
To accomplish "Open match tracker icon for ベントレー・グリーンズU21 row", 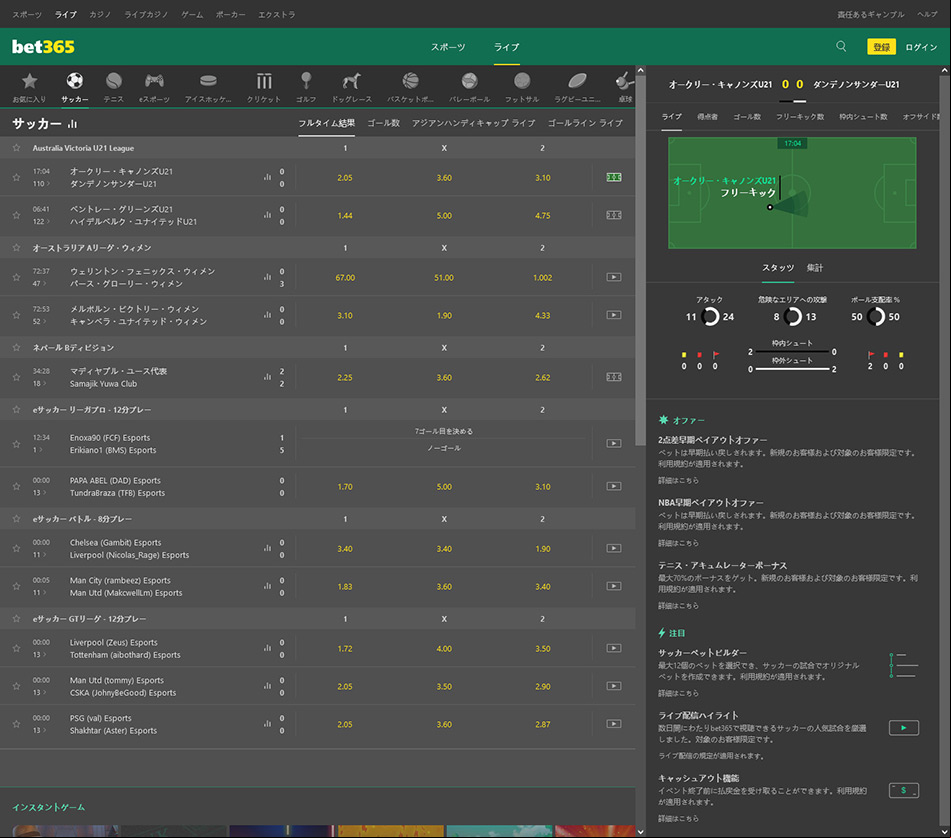I will tap(614, 215).
